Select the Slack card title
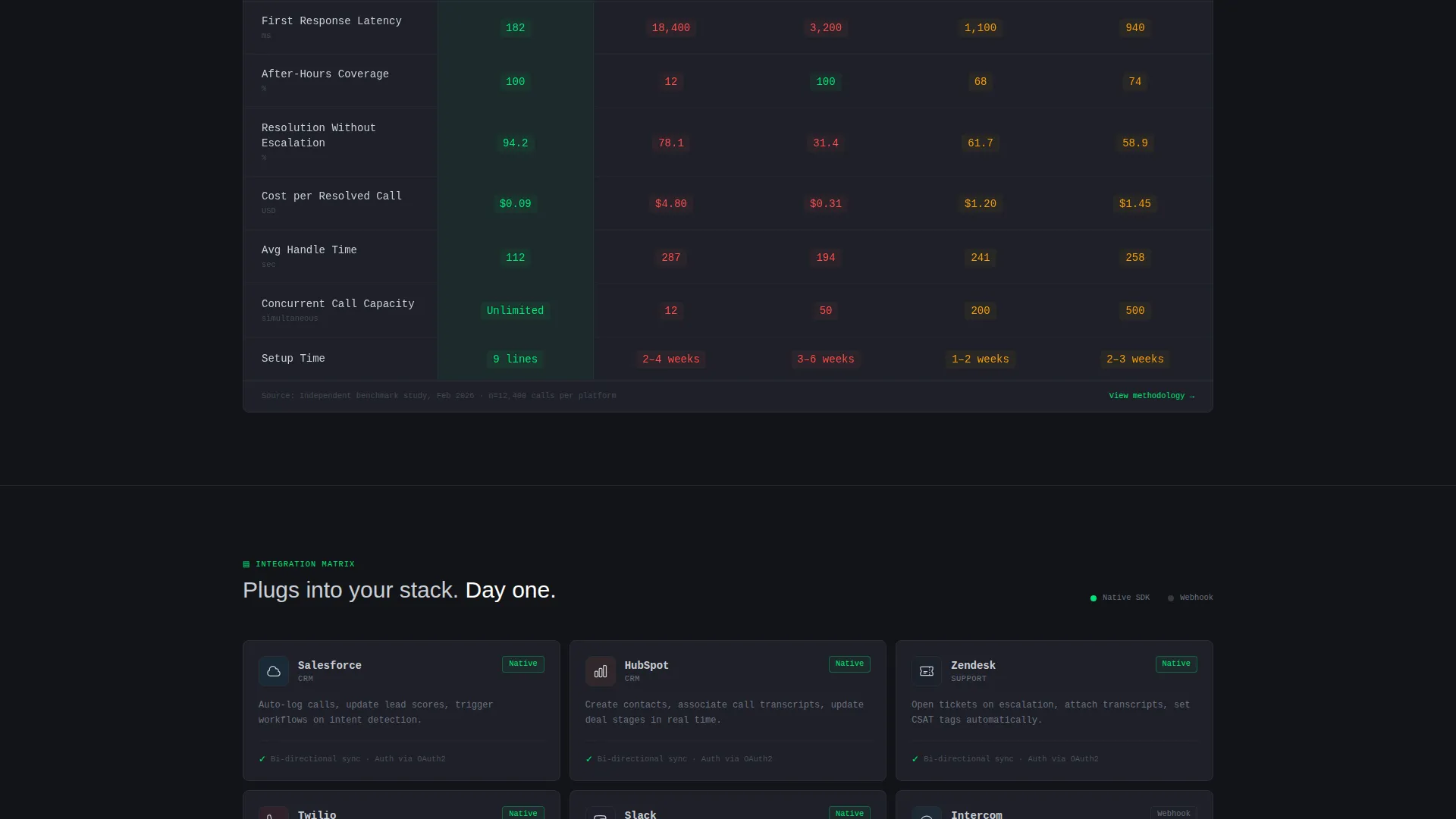 click(x=640, y=814)
